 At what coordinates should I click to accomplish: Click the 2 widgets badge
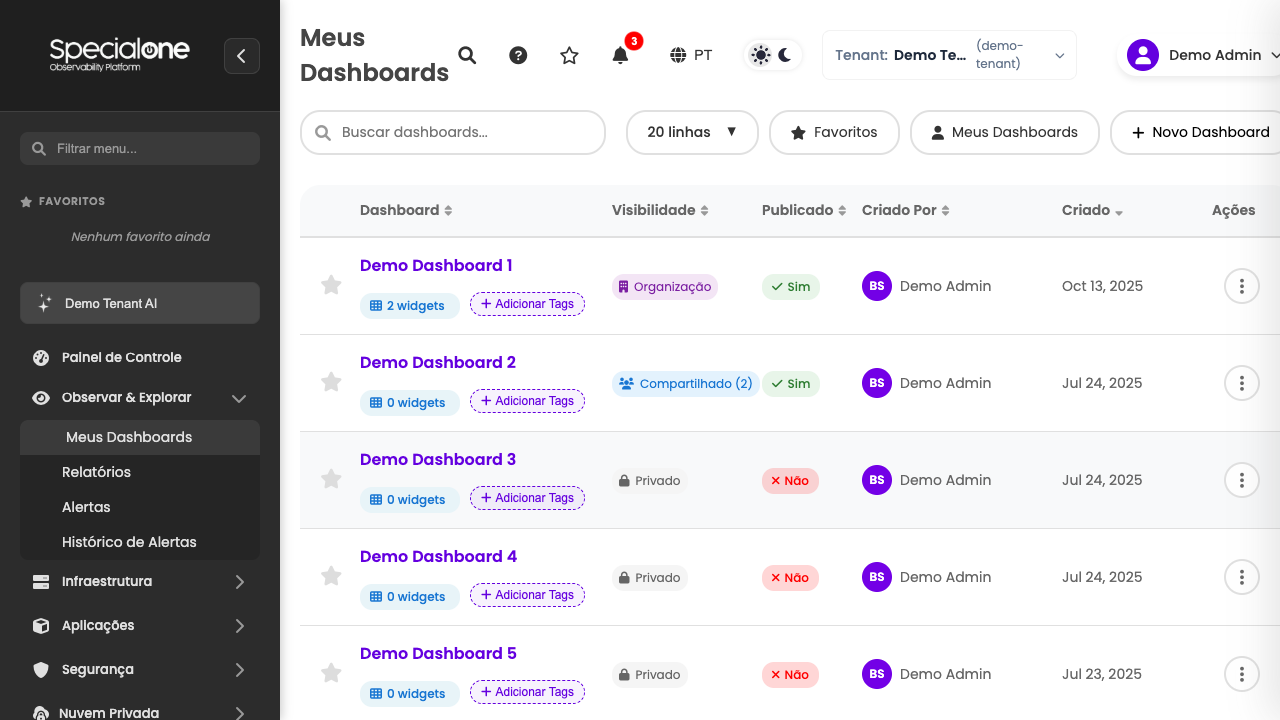[x=409, y=306]
